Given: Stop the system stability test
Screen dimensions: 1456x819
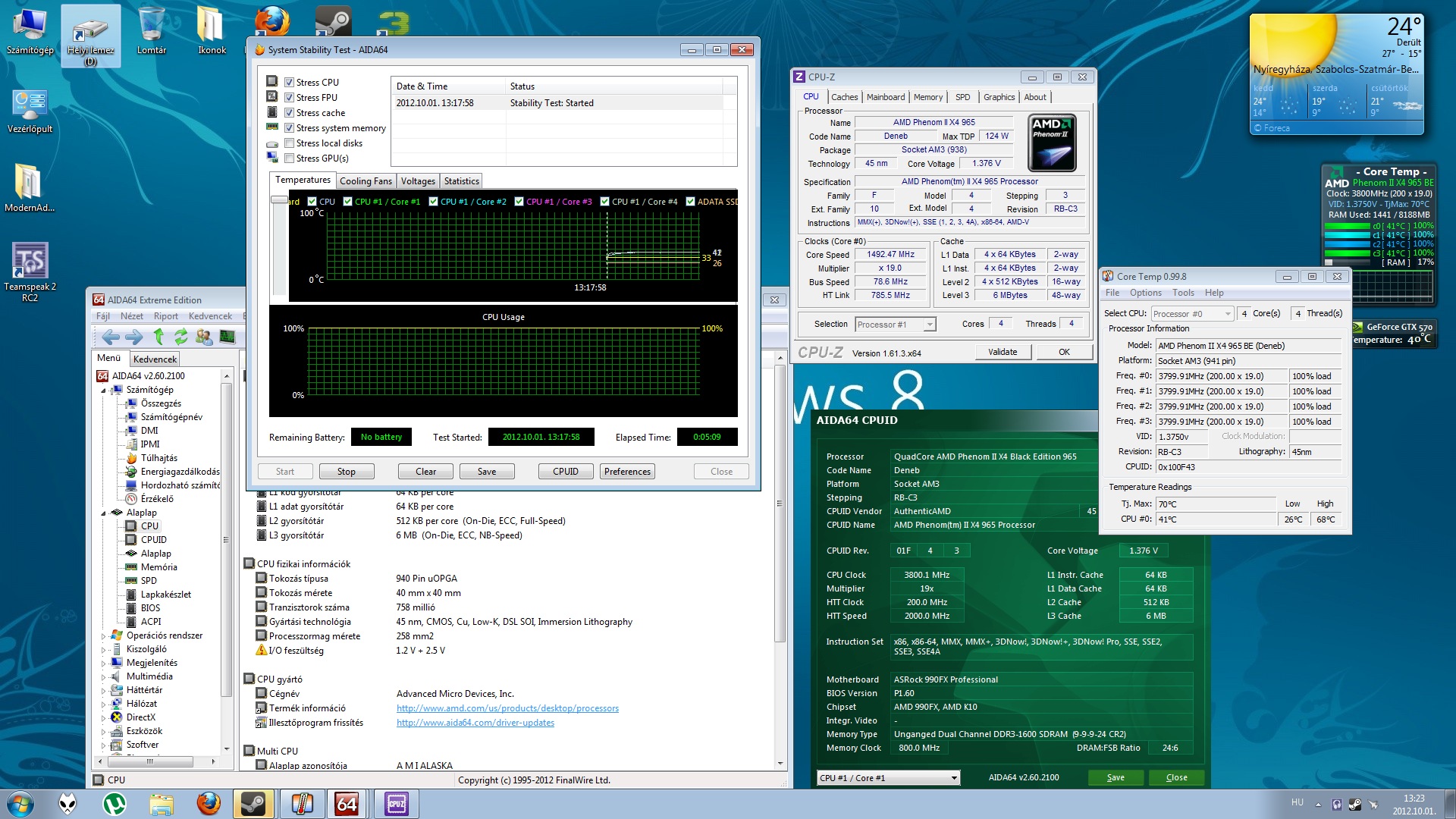Looking at the screenshot, I should (x=347, y=472).
